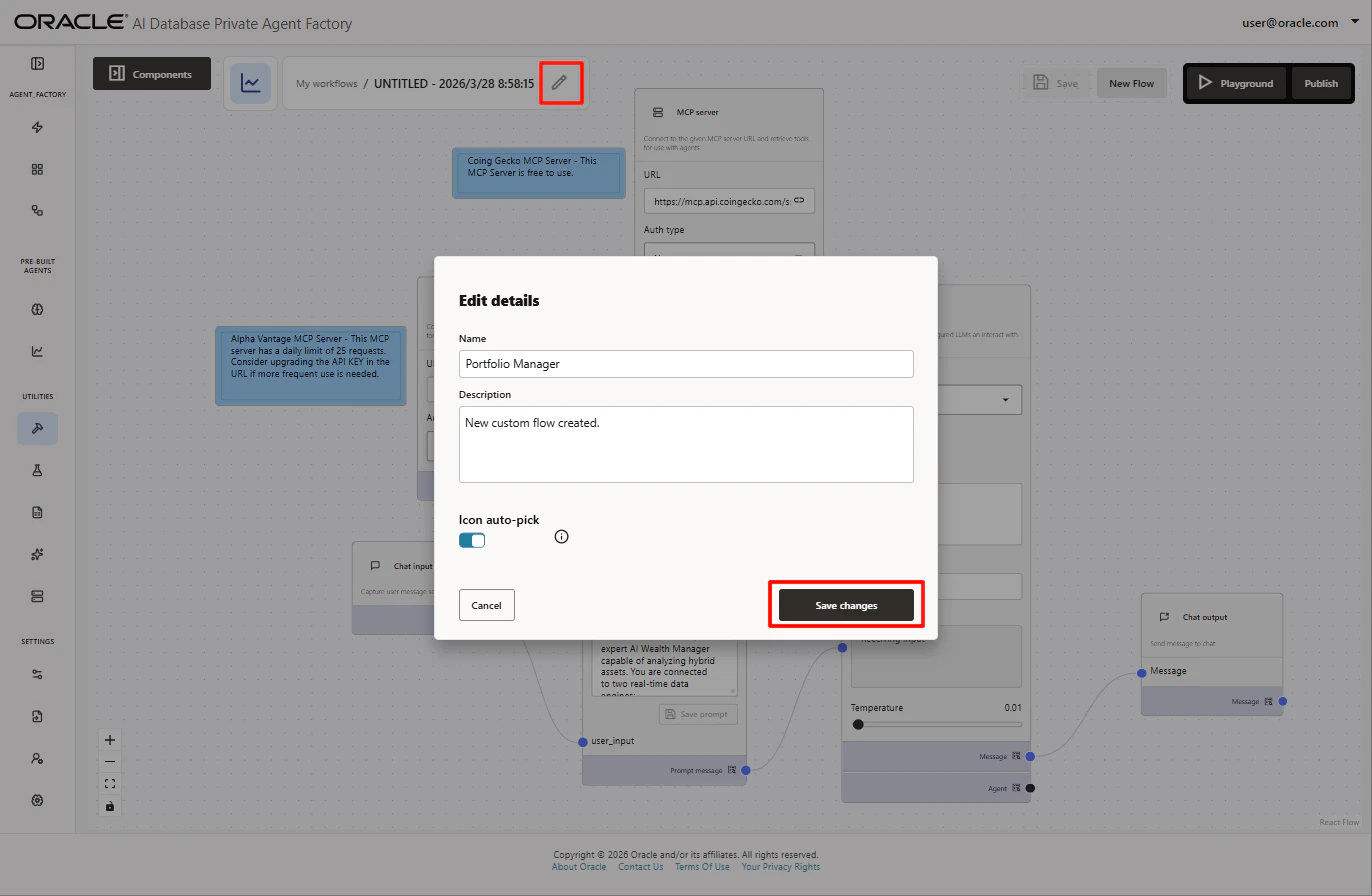
Task: Click the Save prompt button on prompt node
Action: pos(699,714)
